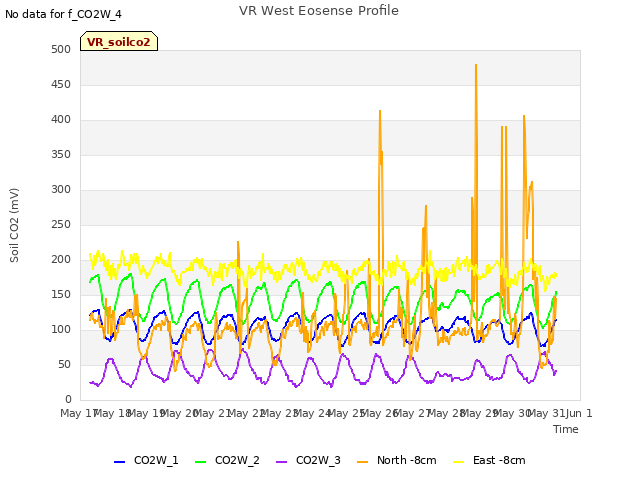Viewport: 640px width, 480px height.
Task: Toggle the East -8cm legend entry
Action: click(489, 460)
